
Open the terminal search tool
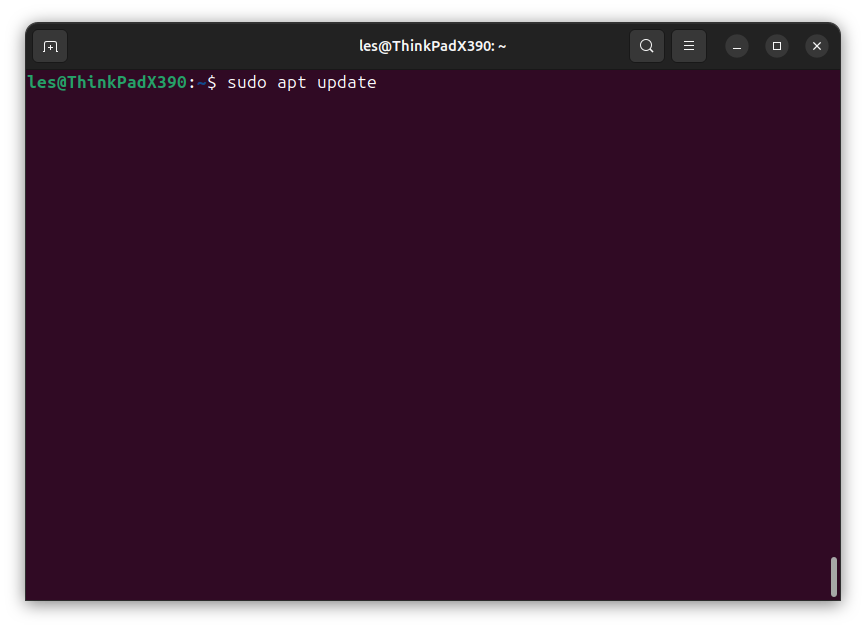tap(647, 46)
